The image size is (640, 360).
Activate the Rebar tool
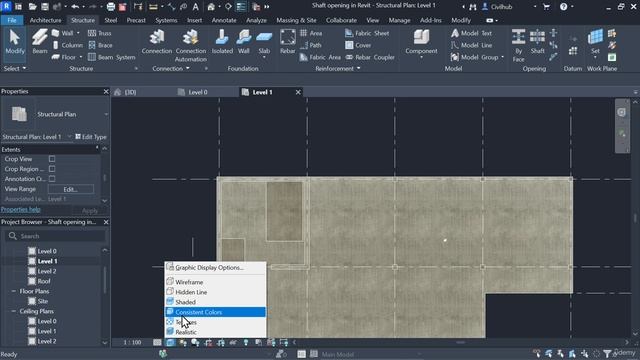pos(288,42)
